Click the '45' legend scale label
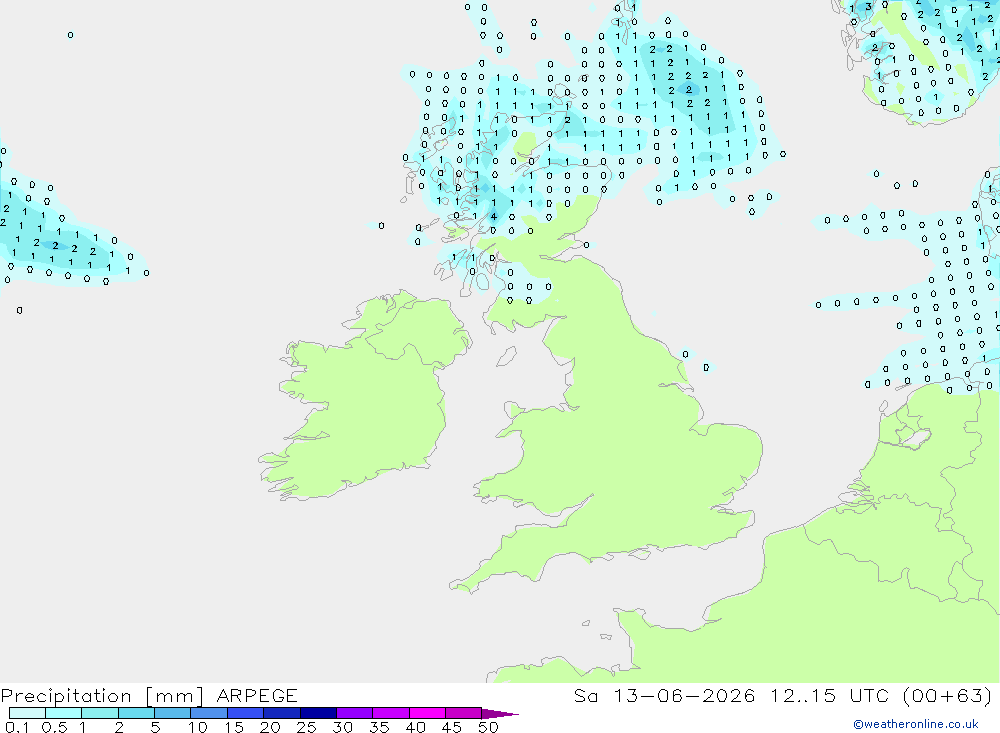The height and width of the screenshot is (733, 1000). click(x=452, y=727)
